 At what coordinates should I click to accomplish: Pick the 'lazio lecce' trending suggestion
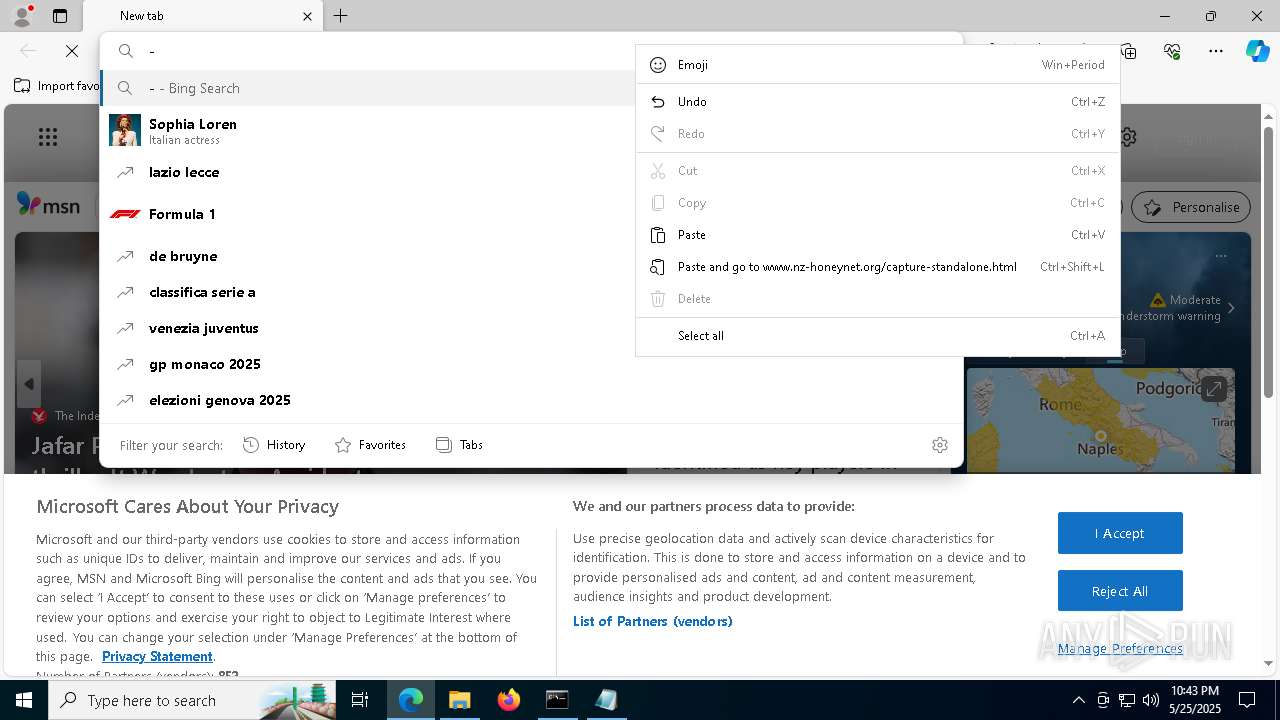367,172
